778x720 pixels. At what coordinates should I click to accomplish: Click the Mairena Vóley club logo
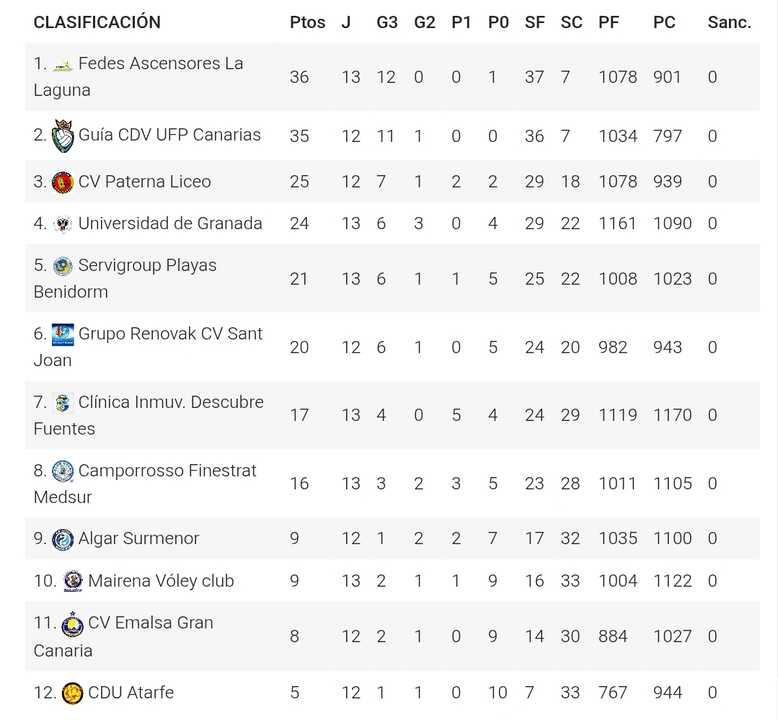coord(73,581)
